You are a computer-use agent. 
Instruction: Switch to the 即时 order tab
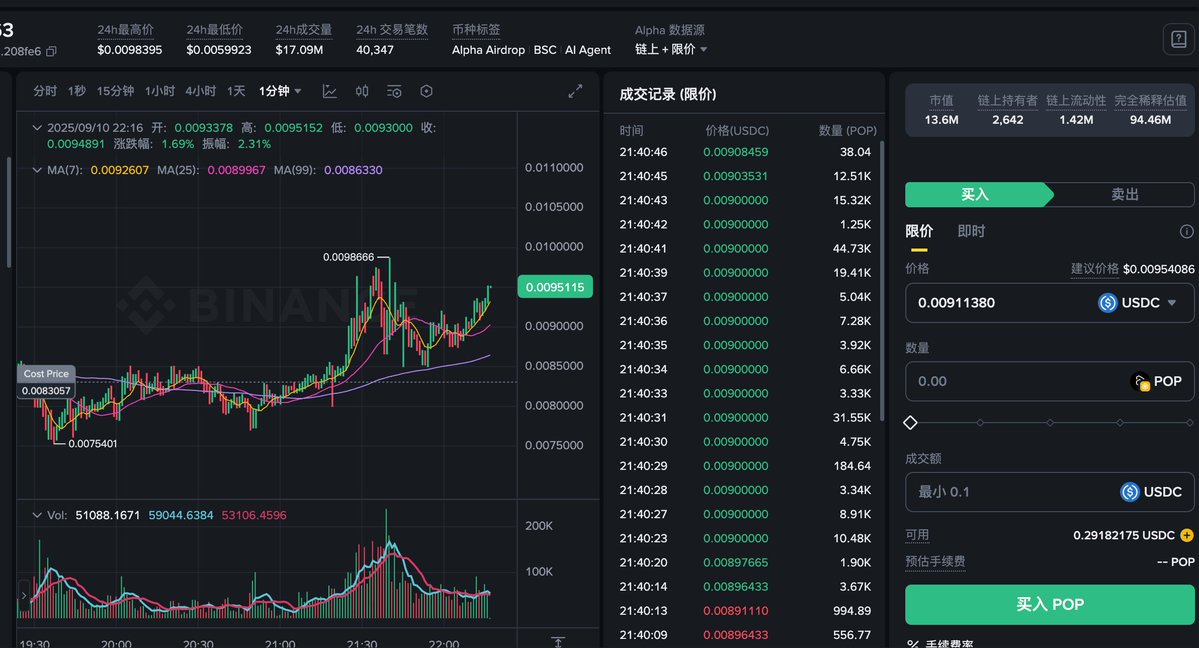click(x=971, y=231)
